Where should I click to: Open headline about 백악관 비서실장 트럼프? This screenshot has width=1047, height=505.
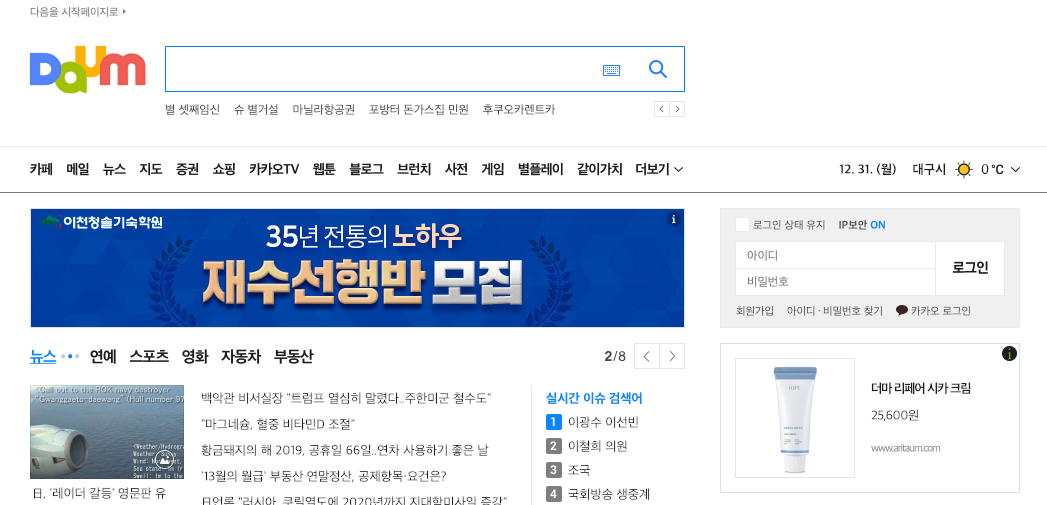[347, 398]
